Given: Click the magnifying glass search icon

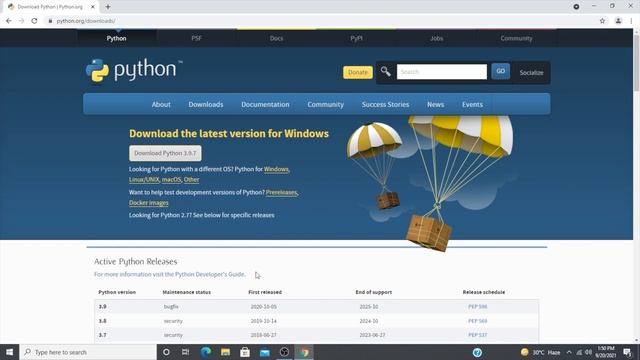Looking at the screenshot, I should coord(385,71).
